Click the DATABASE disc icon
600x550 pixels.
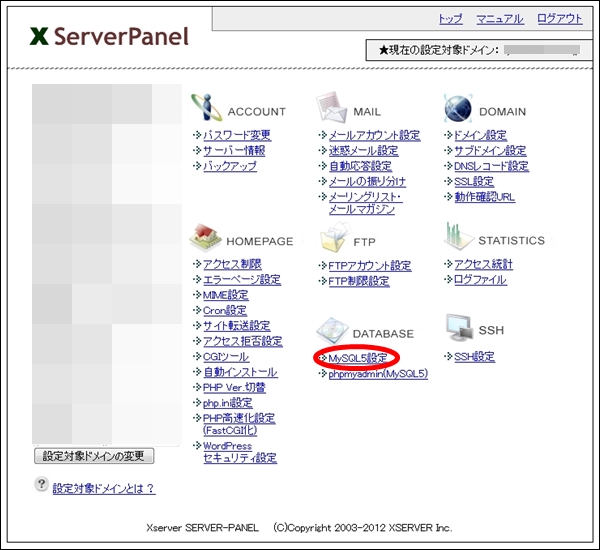(x=332, y=331)
